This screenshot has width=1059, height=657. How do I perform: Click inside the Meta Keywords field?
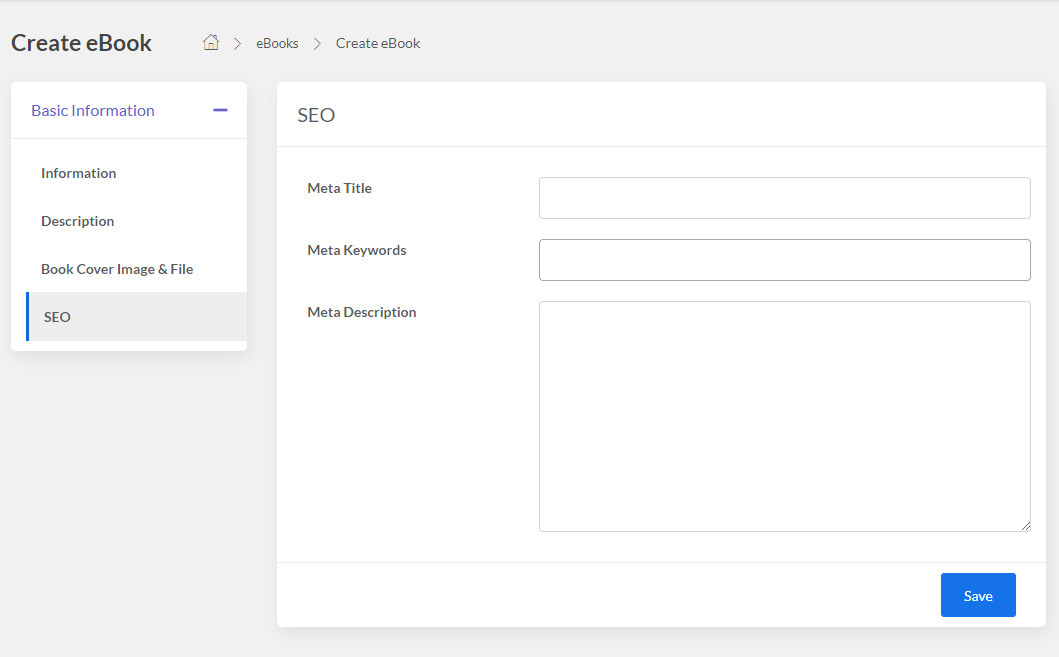tap(784, 259)
